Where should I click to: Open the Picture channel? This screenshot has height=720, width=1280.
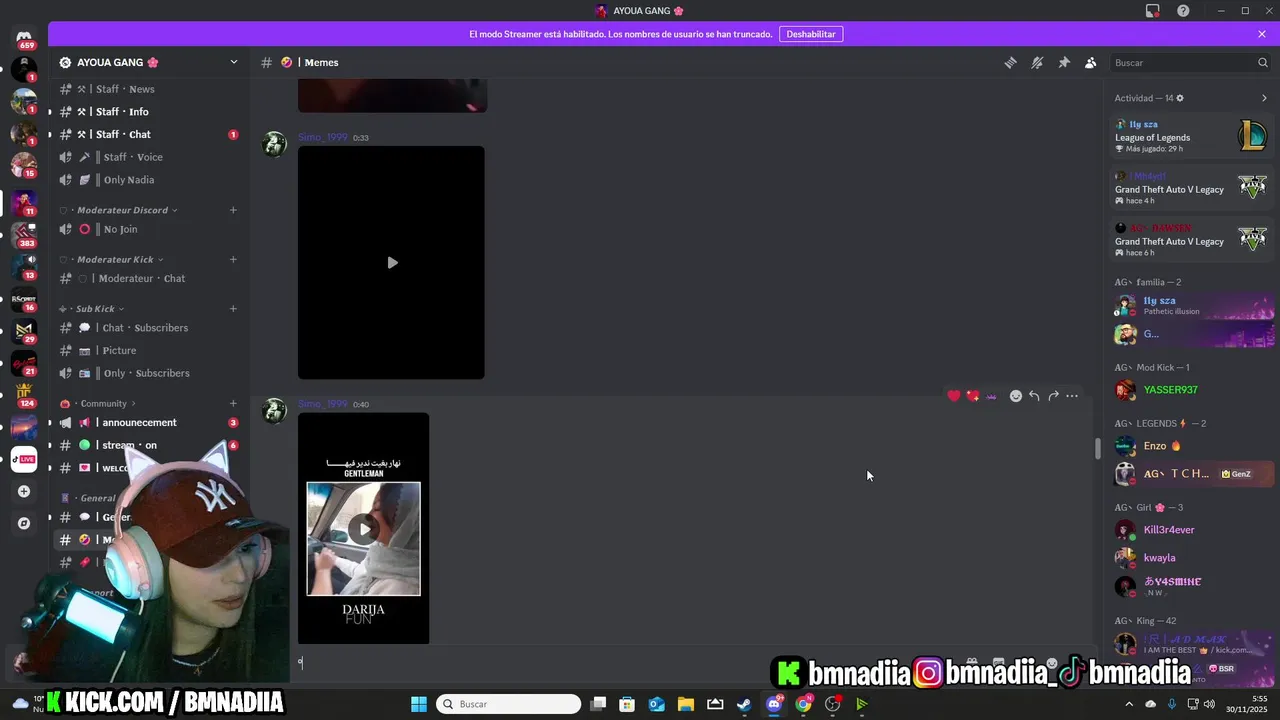click(148, 350)
